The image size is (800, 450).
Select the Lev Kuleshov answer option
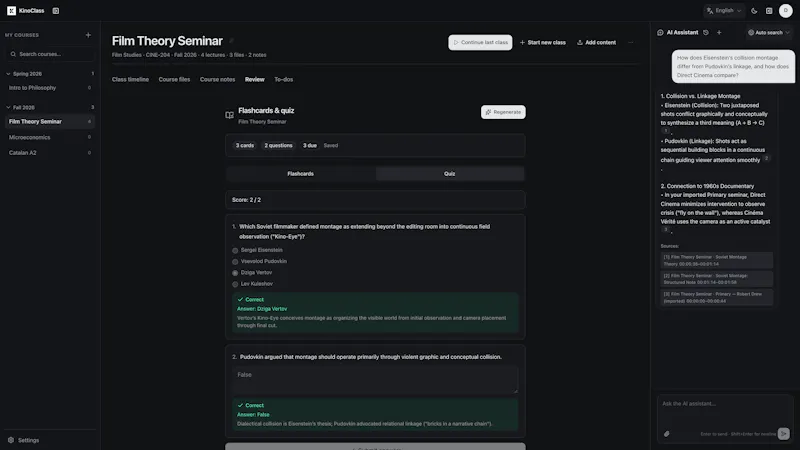pyautogui.click(x=235, y=284)
